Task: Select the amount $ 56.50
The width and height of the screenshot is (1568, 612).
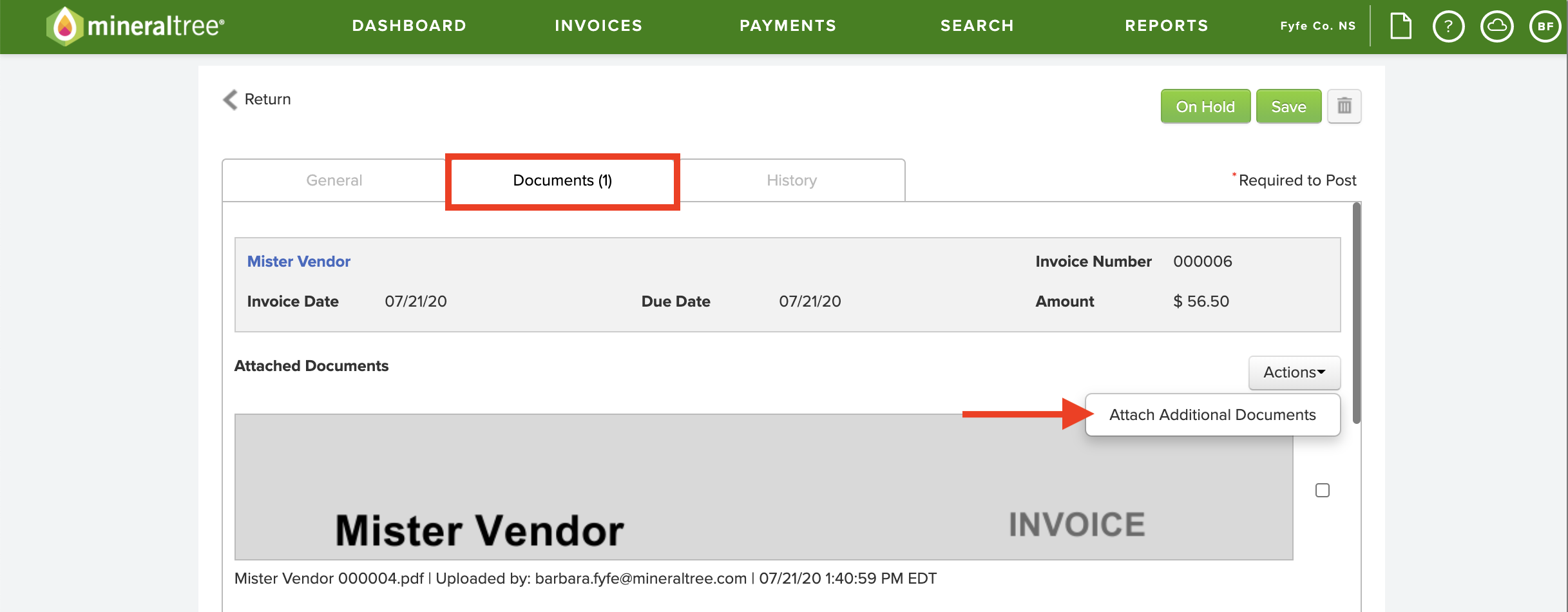Action: point(1201,301)
